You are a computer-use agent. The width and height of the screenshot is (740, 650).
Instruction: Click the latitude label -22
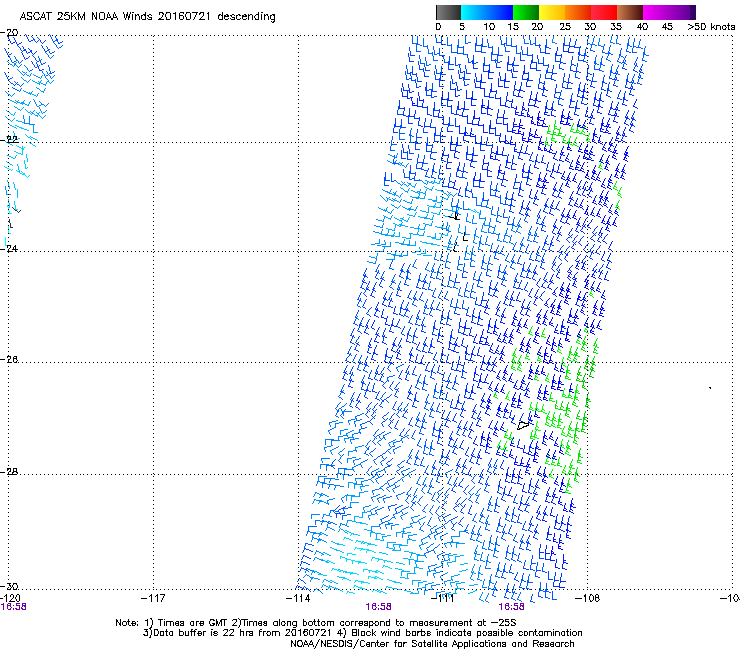(9, 139)
